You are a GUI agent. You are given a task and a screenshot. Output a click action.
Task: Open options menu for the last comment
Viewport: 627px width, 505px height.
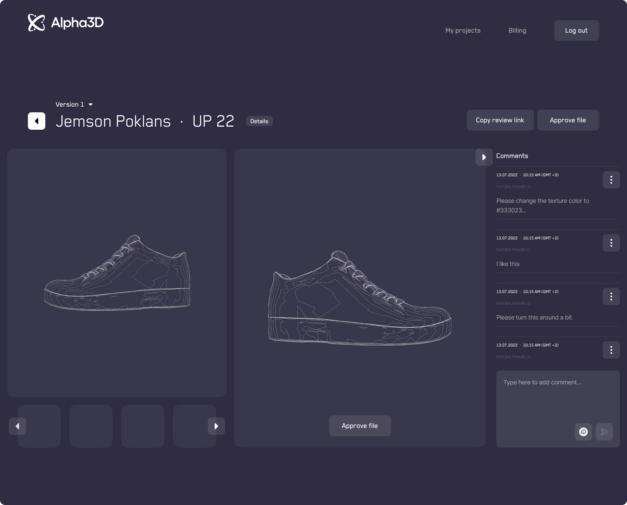[x=611, y=350]
